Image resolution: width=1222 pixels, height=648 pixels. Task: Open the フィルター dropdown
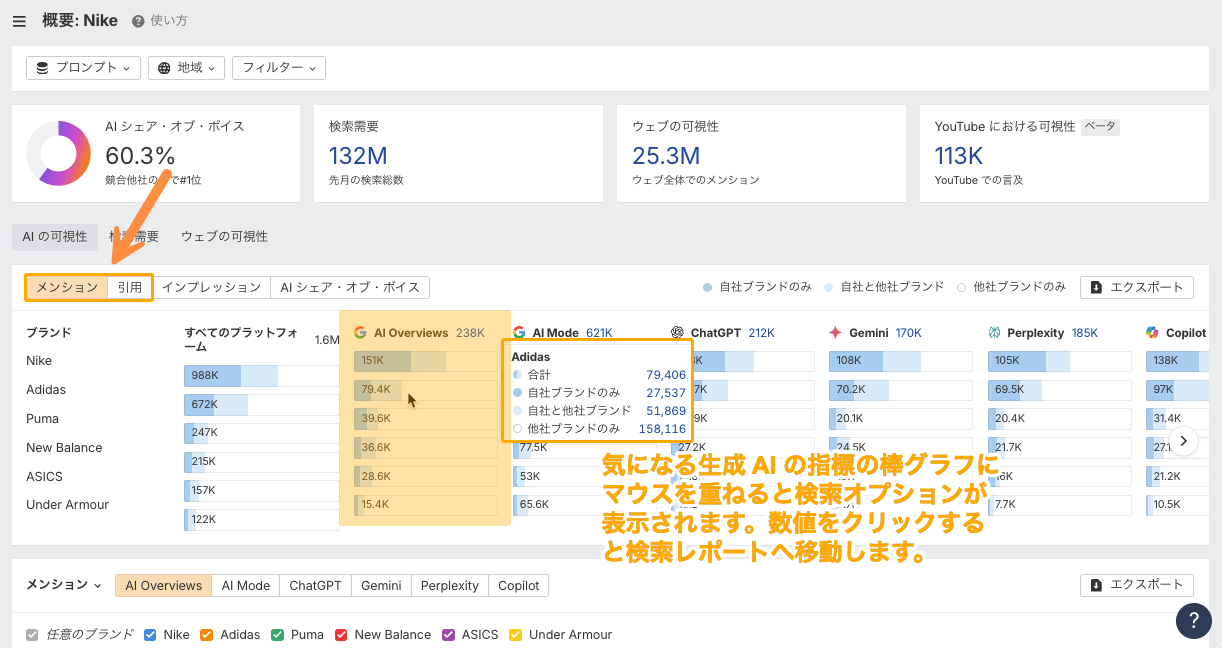point(278,68)
